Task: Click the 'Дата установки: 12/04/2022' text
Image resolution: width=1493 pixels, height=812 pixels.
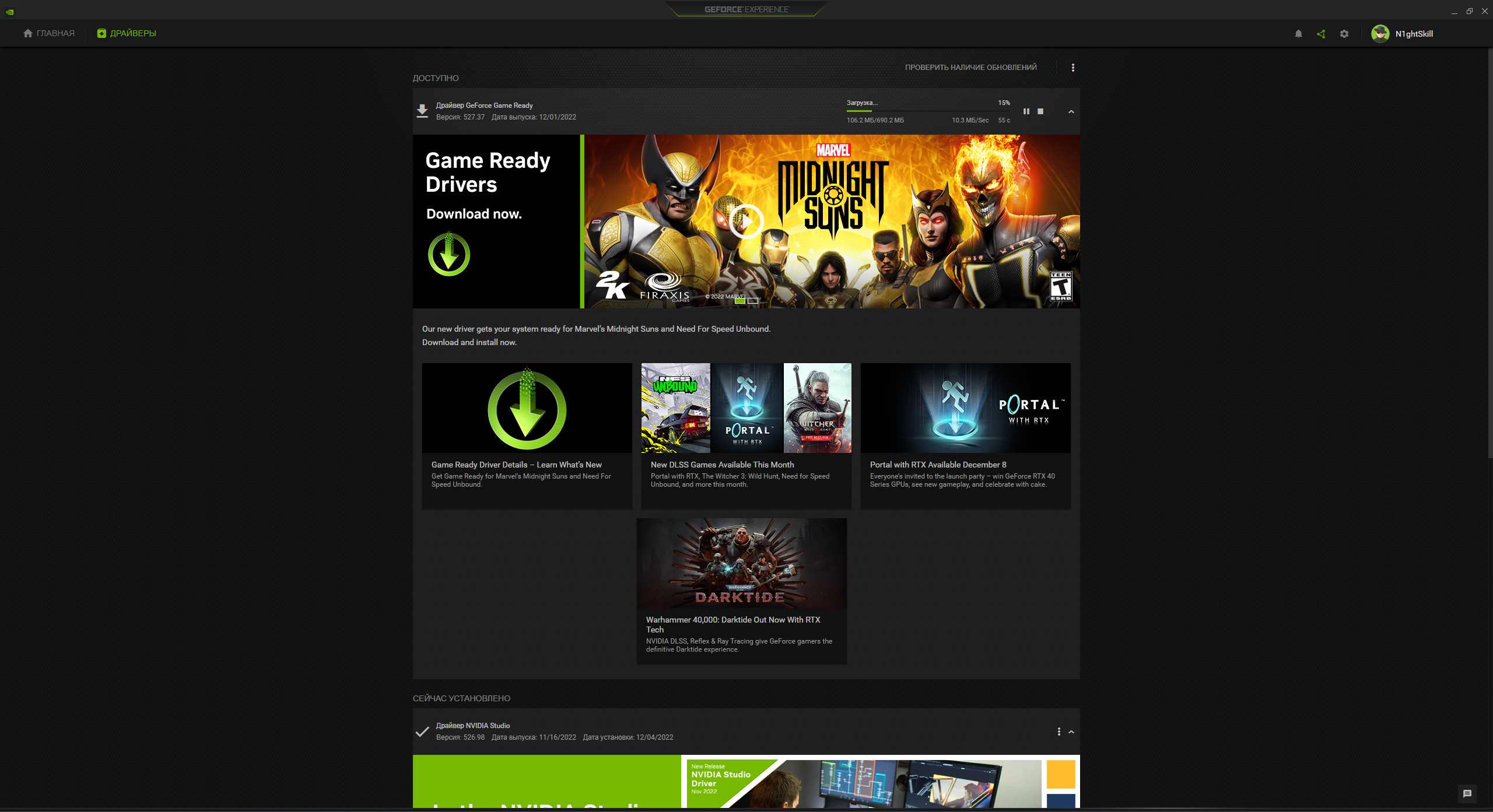Action: coord(628,737)
